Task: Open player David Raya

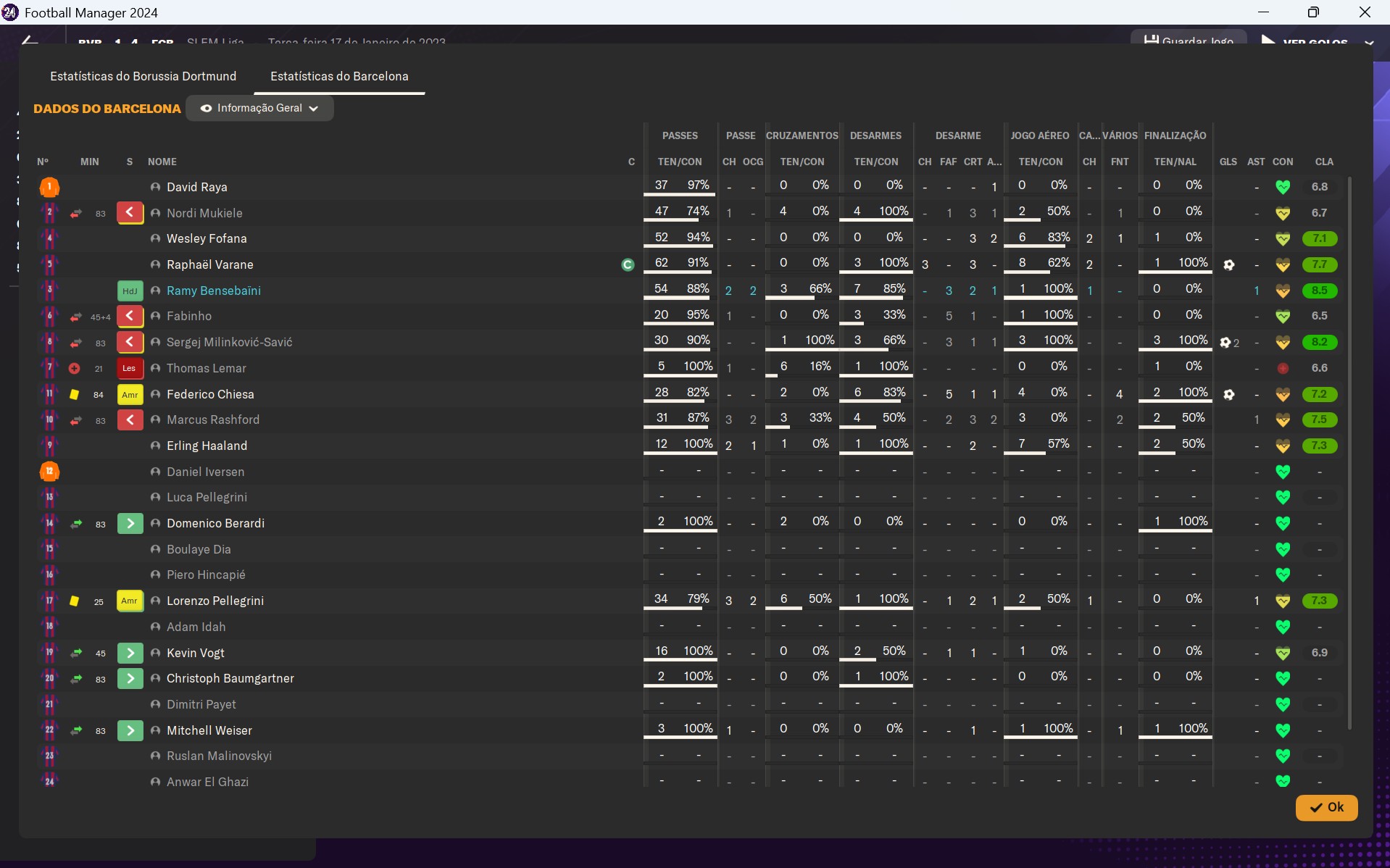Action: [x=196, y=187]
